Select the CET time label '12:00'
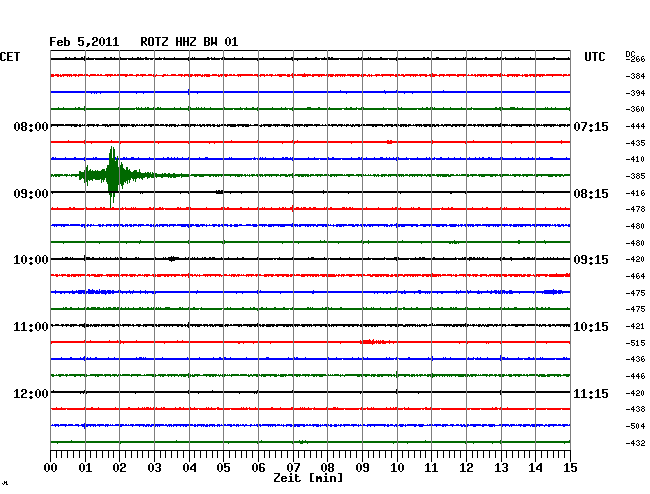The width and height of the screenshot is (650, 494). 31,393
